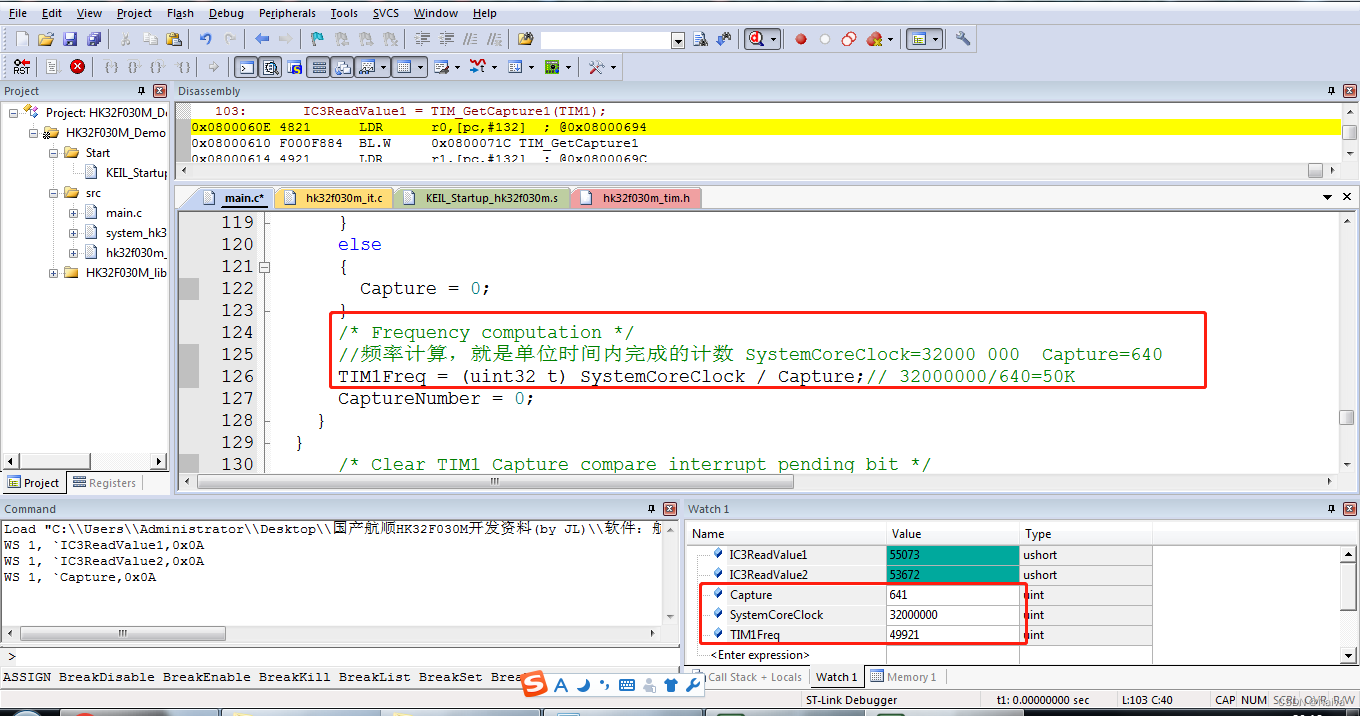Expand the main.c node in the Project tree
The height and width of the screenshot is (716, 1360).
pyautogui.click(x=73, y=212)
